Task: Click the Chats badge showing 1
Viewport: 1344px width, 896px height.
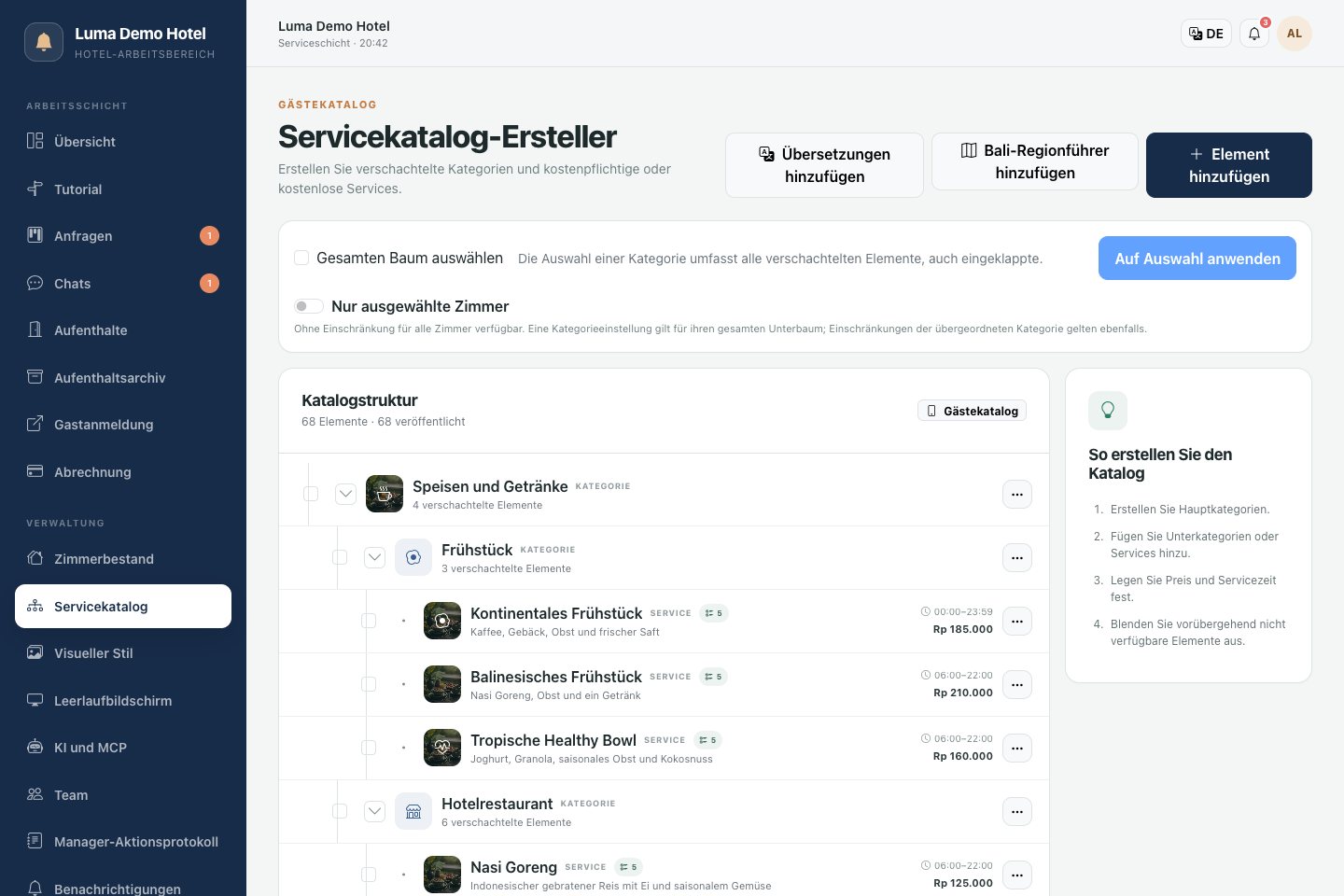Action: pos(210,283)
